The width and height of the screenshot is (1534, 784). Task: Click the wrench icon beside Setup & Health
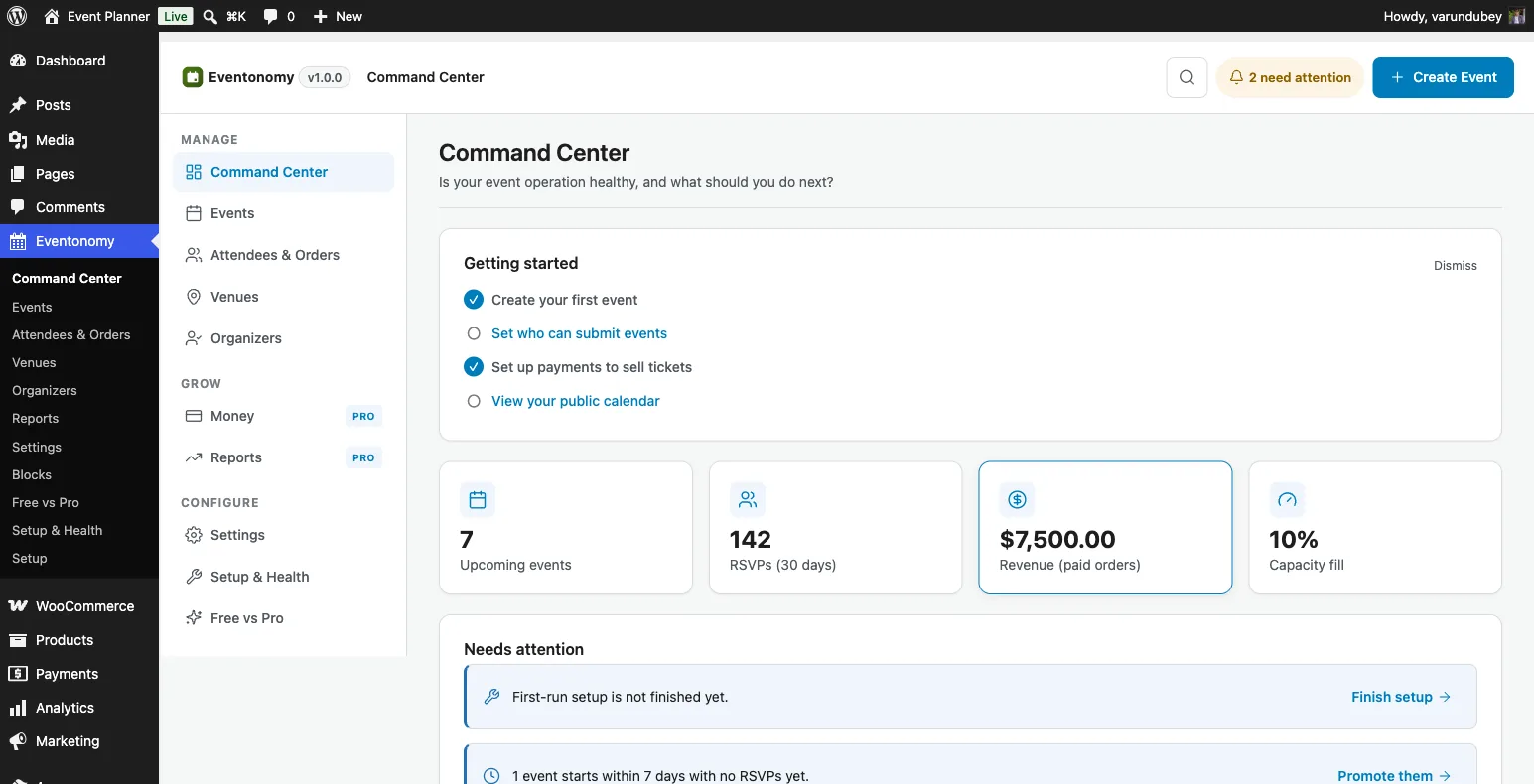pos(194,577)
